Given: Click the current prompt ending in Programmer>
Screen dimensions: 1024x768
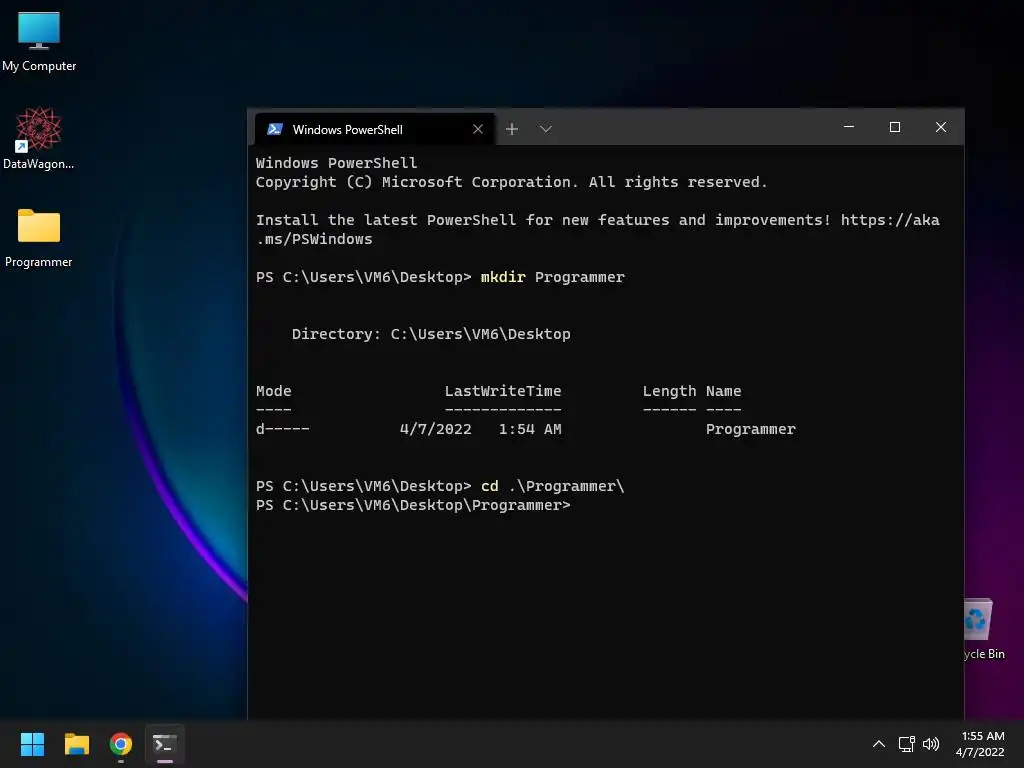Looking at the screenshot, I should tap(413, 505).
